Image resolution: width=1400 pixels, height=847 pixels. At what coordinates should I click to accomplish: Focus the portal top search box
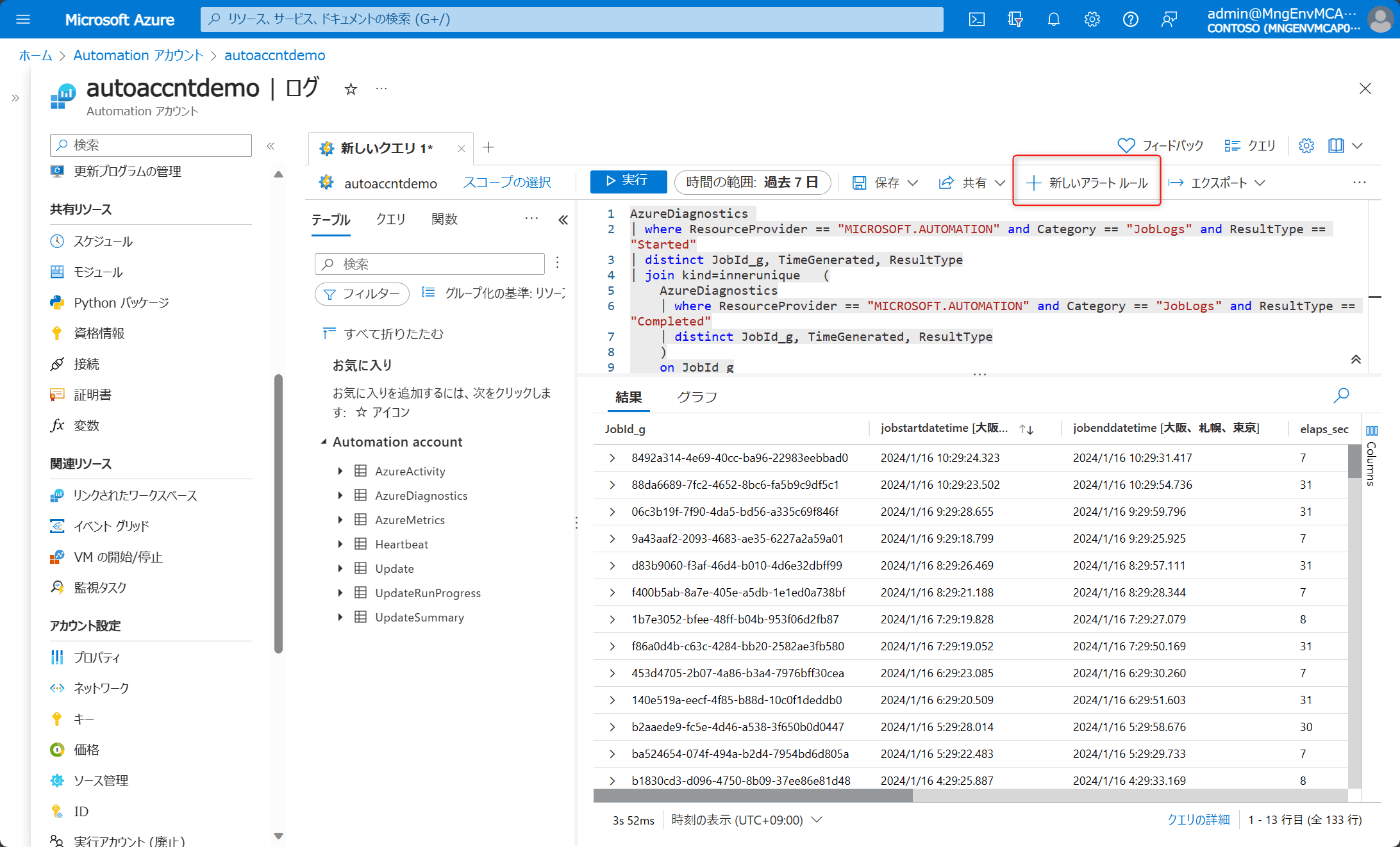point(572,19)
